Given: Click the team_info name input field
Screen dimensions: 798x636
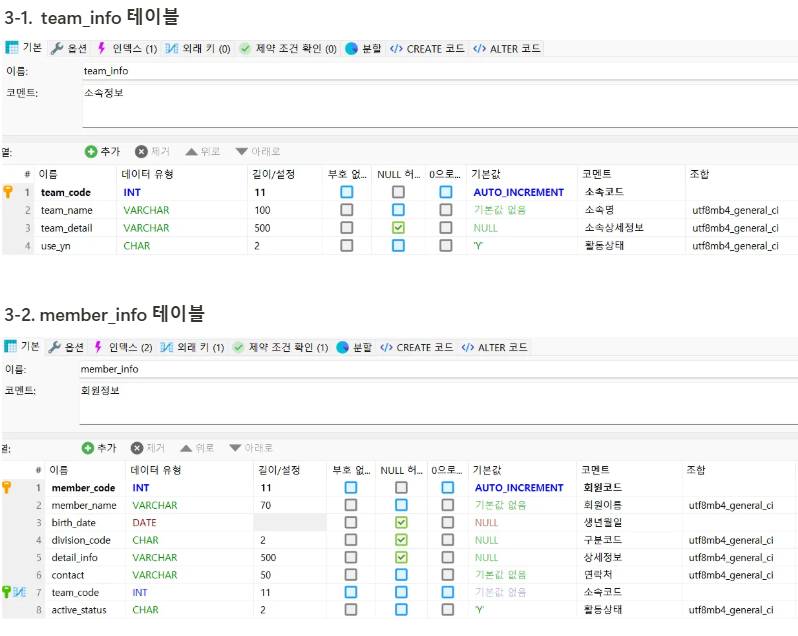Looking at the screenshot, I should pyautogui.click(x=440, y=71).
